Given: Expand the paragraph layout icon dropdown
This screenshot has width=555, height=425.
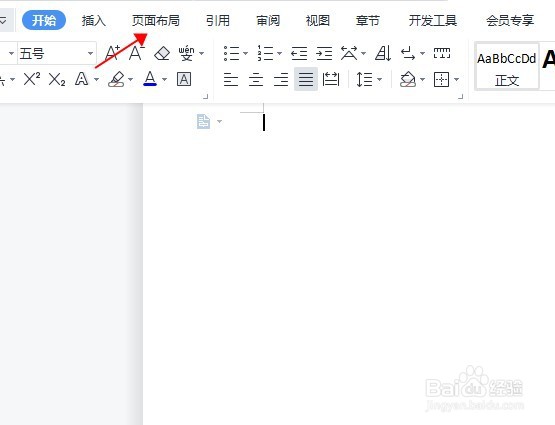Looking at the screenshot, I should pos(219,121).
